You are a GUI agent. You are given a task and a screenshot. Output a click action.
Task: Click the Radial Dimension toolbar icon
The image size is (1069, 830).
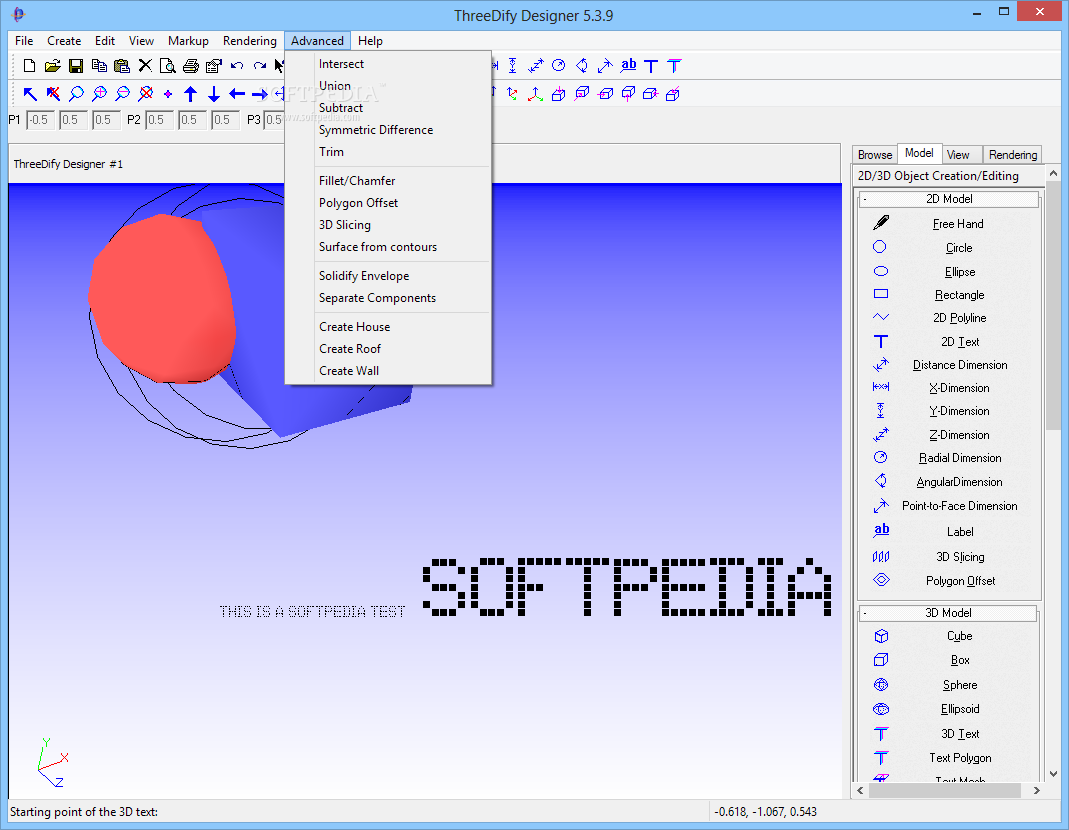[x=558, y=65]
